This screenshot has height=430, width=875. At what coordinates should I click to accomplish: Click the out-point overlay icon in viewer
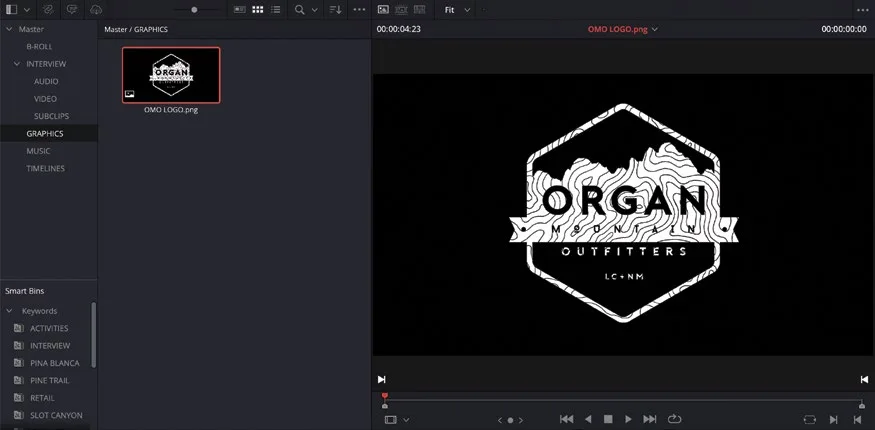click(x=864, y=379)
